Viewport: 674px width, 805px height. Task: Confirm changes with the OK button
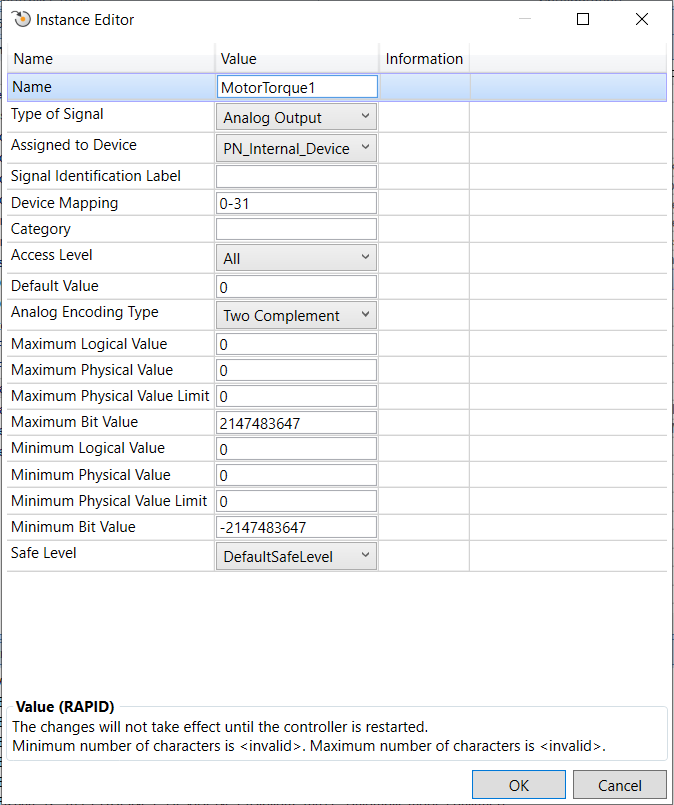(518, 785)
